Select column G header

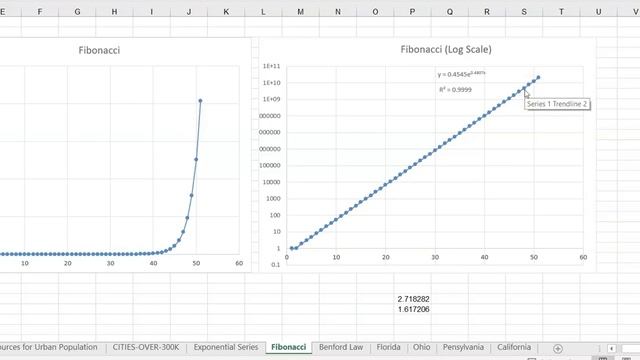coord(77,12)
